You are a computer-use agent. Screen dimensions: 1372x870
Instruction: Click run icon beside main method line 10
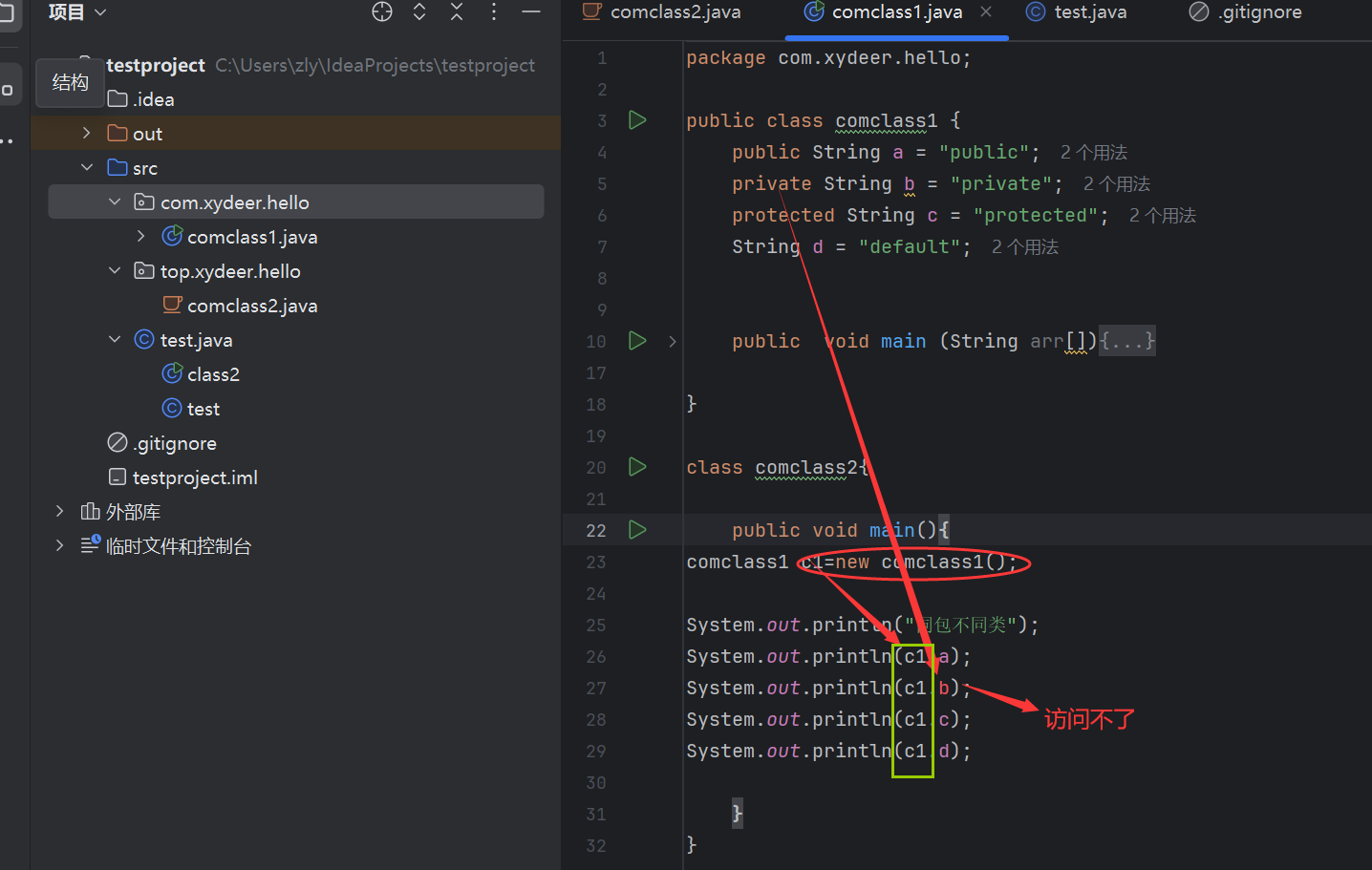click(637, 341)
